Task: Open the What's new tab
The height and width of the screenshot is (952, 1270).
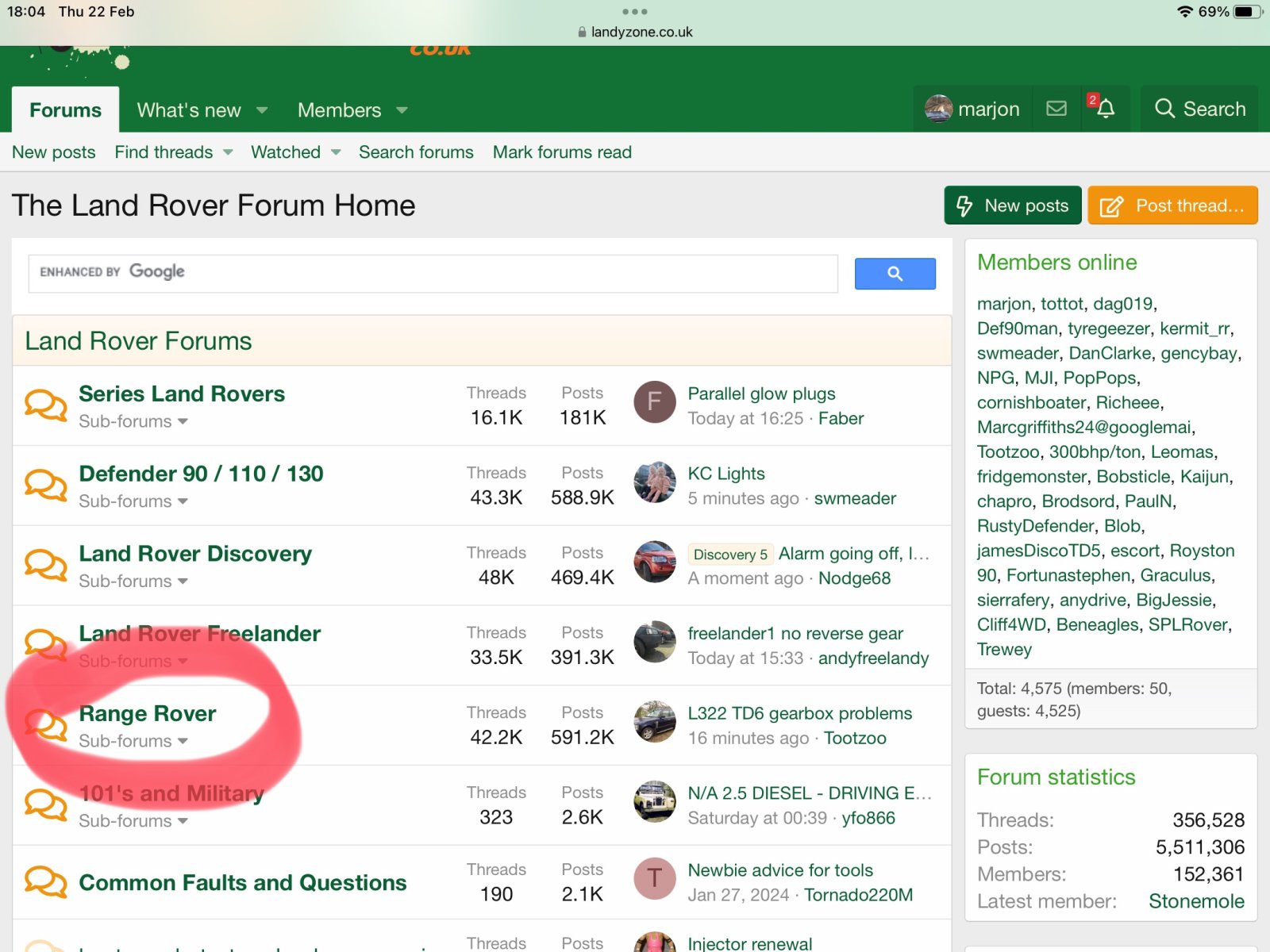Action: [x=189, y=110]
